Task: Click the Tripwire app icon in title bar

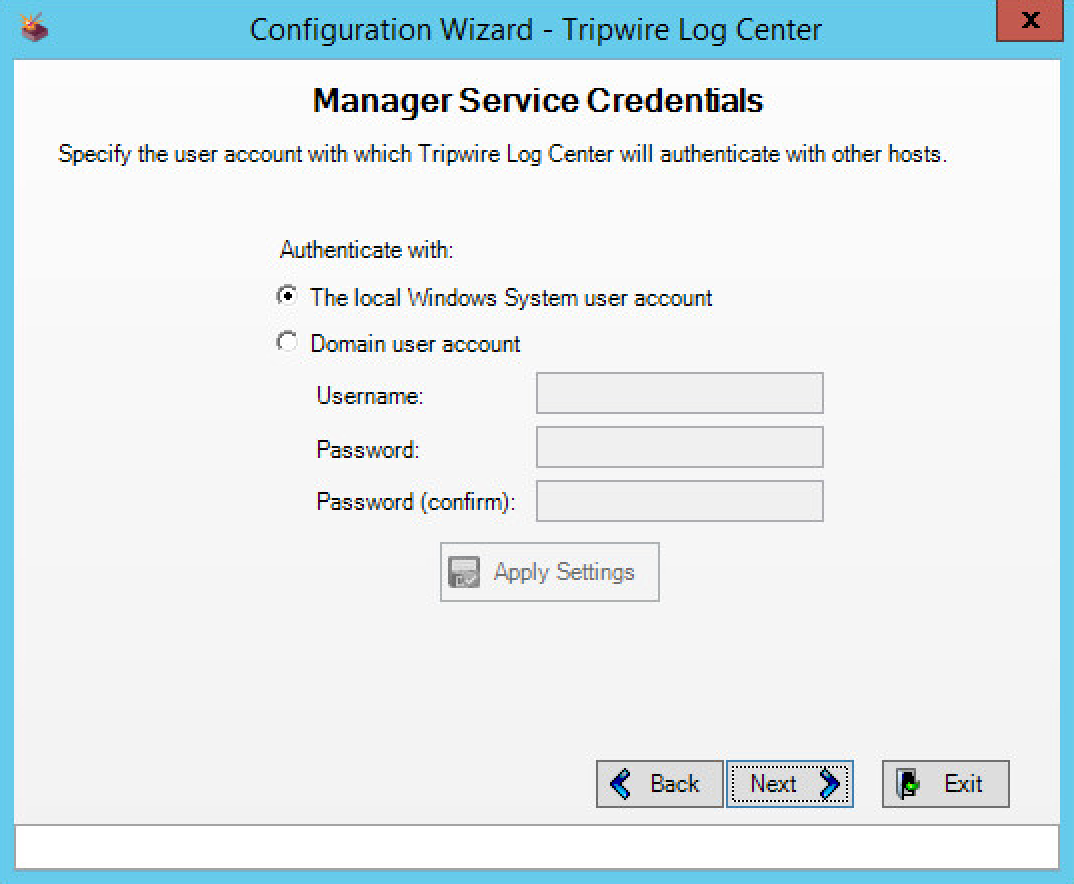Action: click(34, 29)
